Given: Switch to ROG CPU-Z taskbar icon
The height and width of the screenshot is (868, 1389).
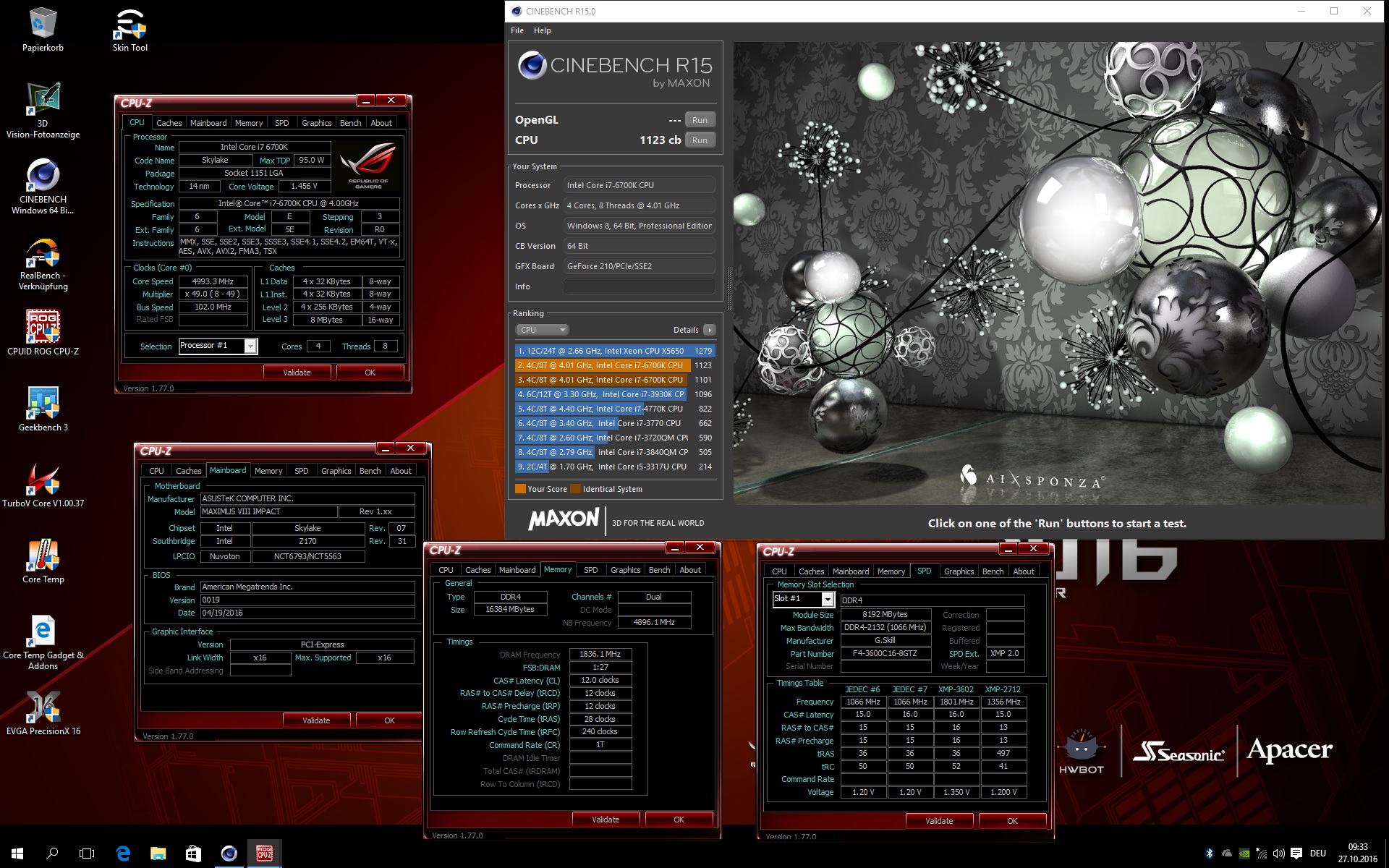Looking at the screenshot, I should (x=264, y=854).
